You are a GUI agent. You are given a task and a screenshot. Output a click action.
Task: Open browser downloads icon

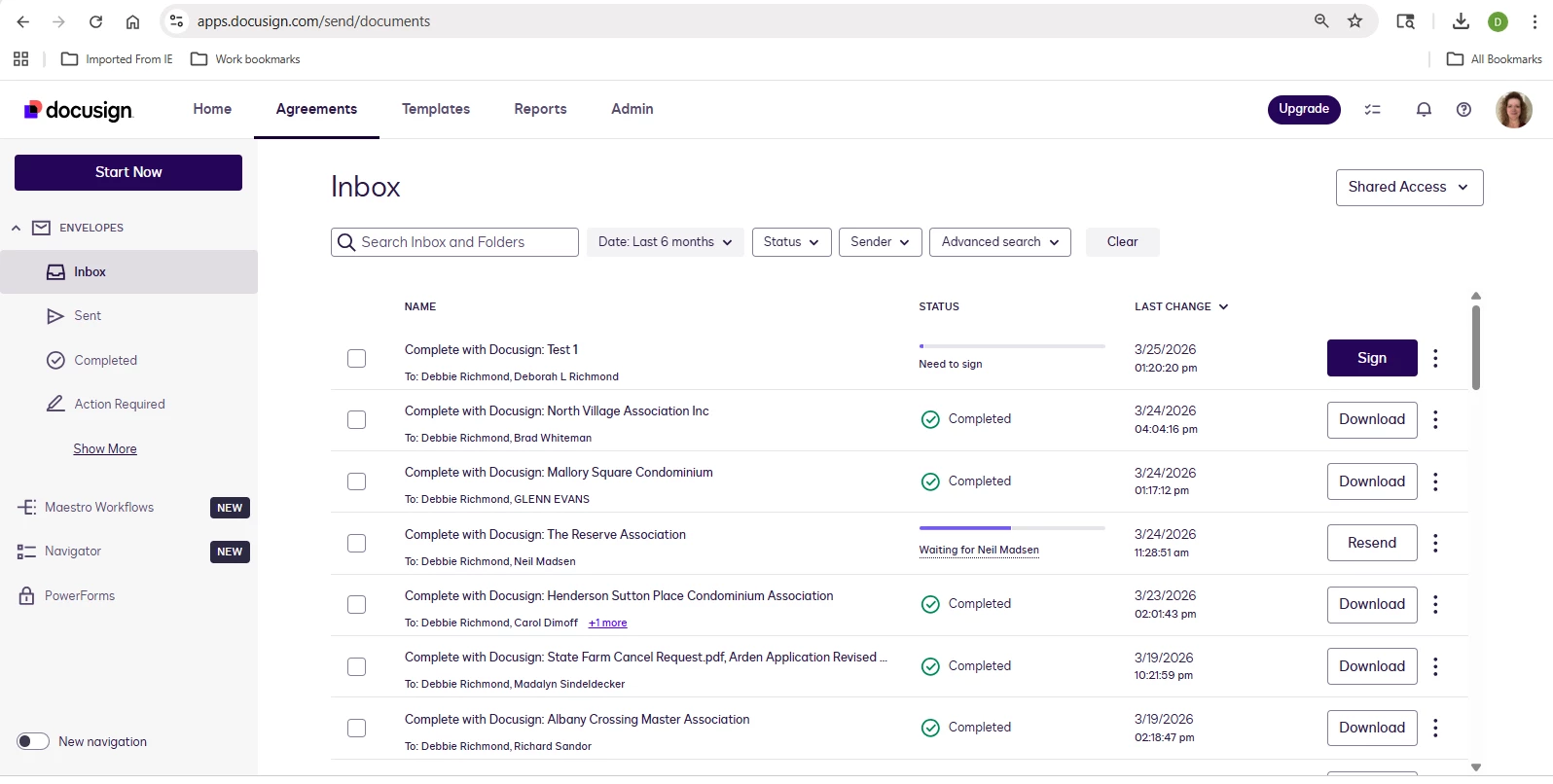pyautogui.click(x=1461, y=21)
